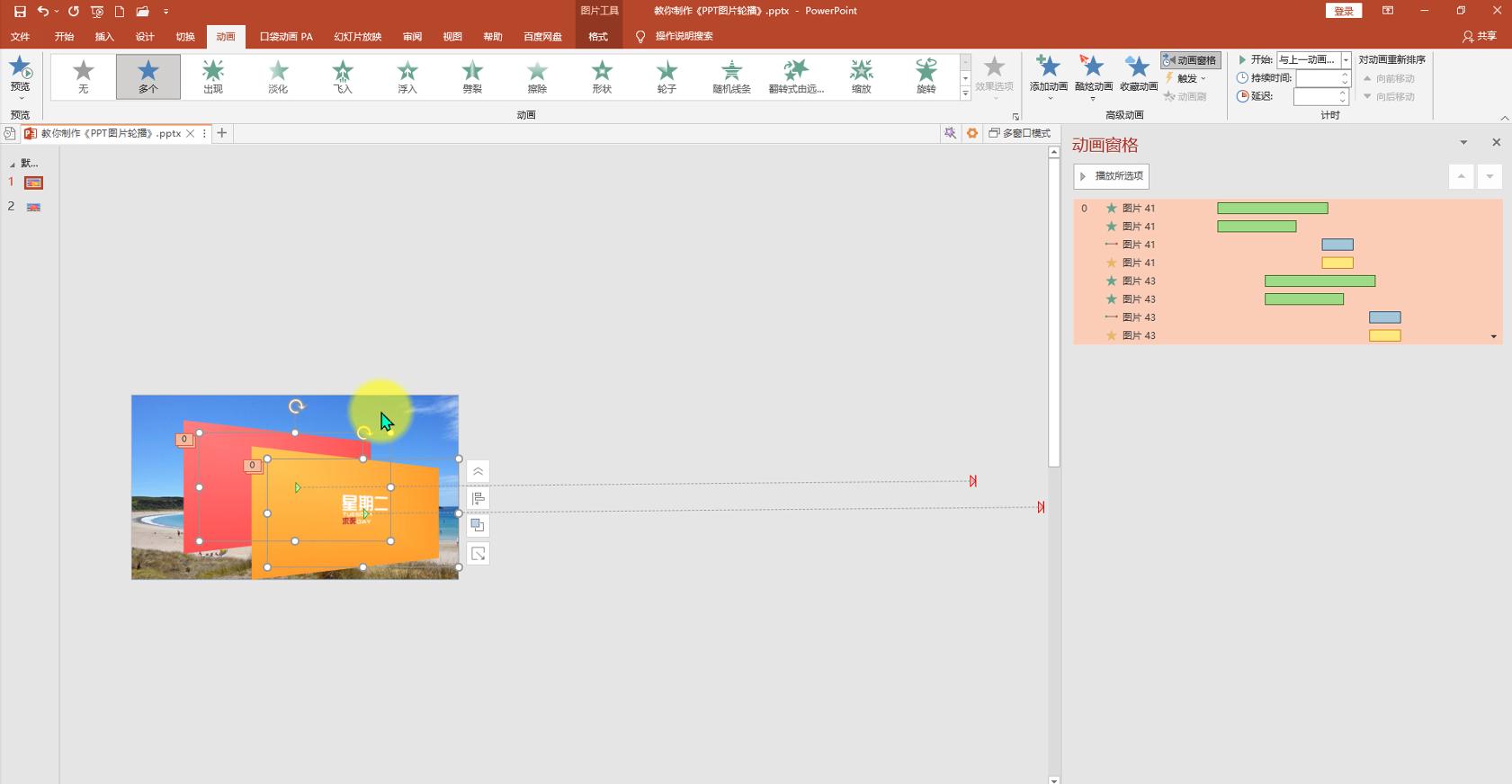Select the 飞入 (Fly In) animation effect
1512x784 pixels.
(343, 76)
